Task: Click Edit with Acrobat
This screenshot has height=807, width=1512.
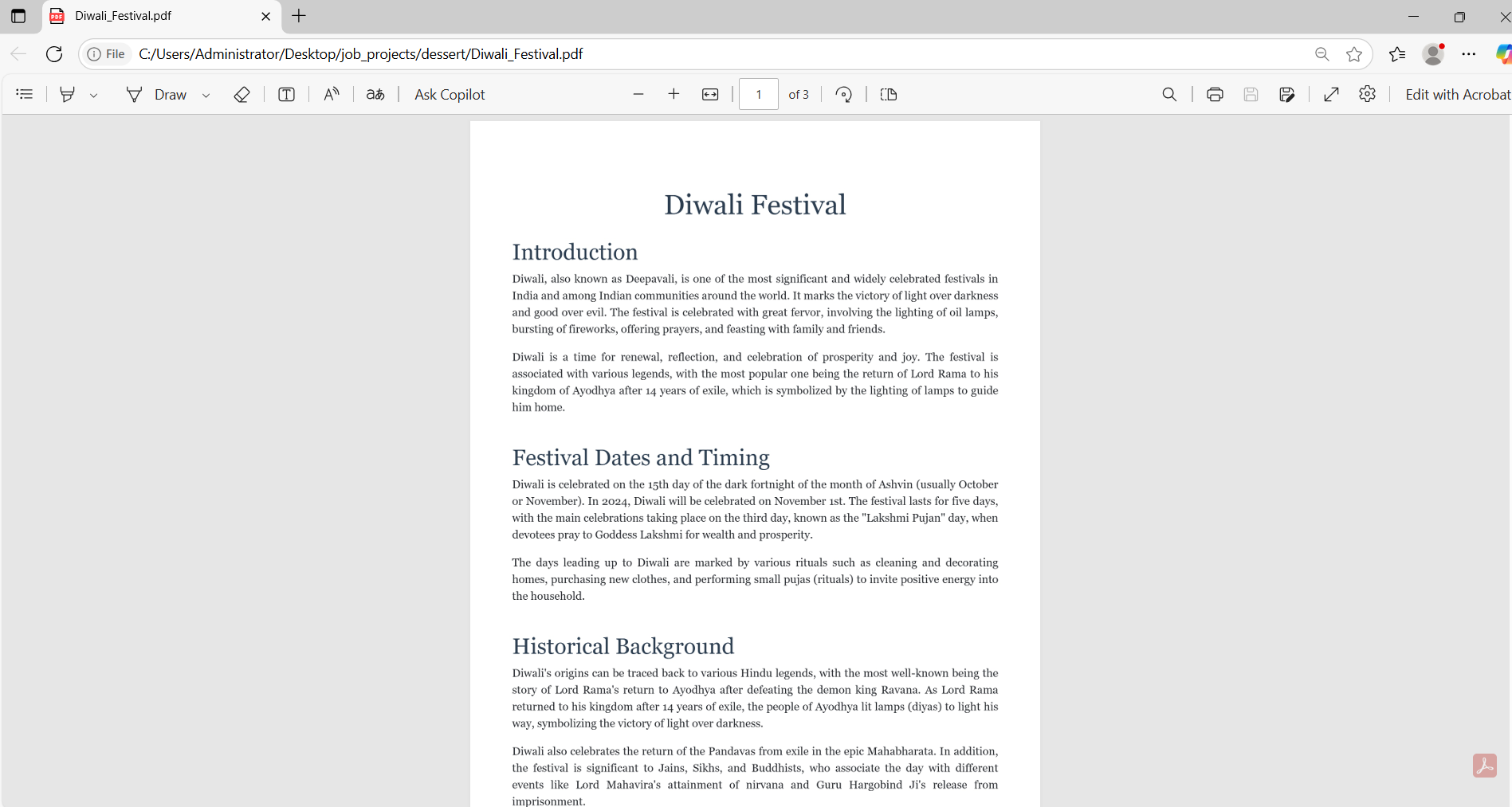Action: (1457, 94)
